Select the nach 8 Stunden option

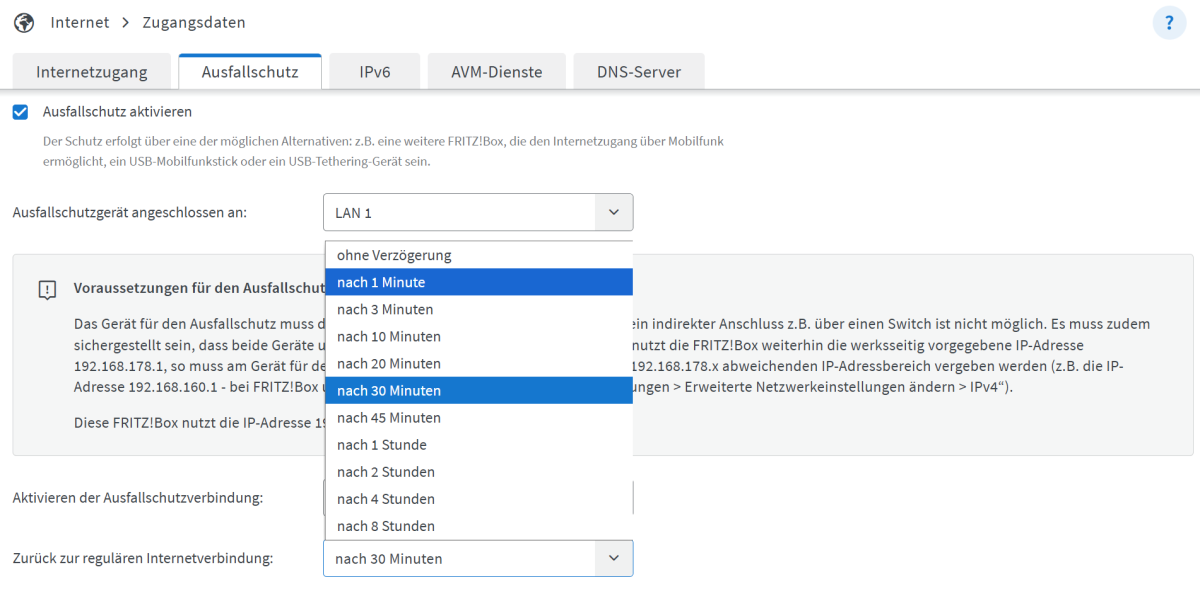pos(385,526)
